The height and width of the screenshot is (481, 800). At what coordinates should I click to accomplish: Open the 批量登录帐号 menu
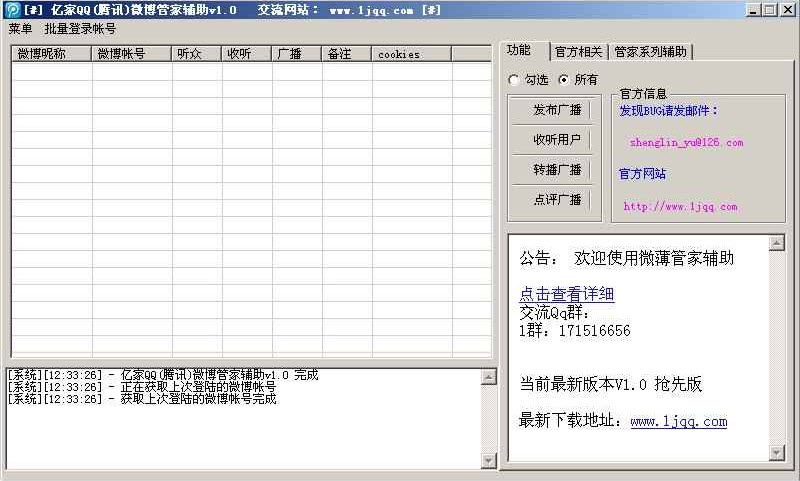[x=80, y=29]
